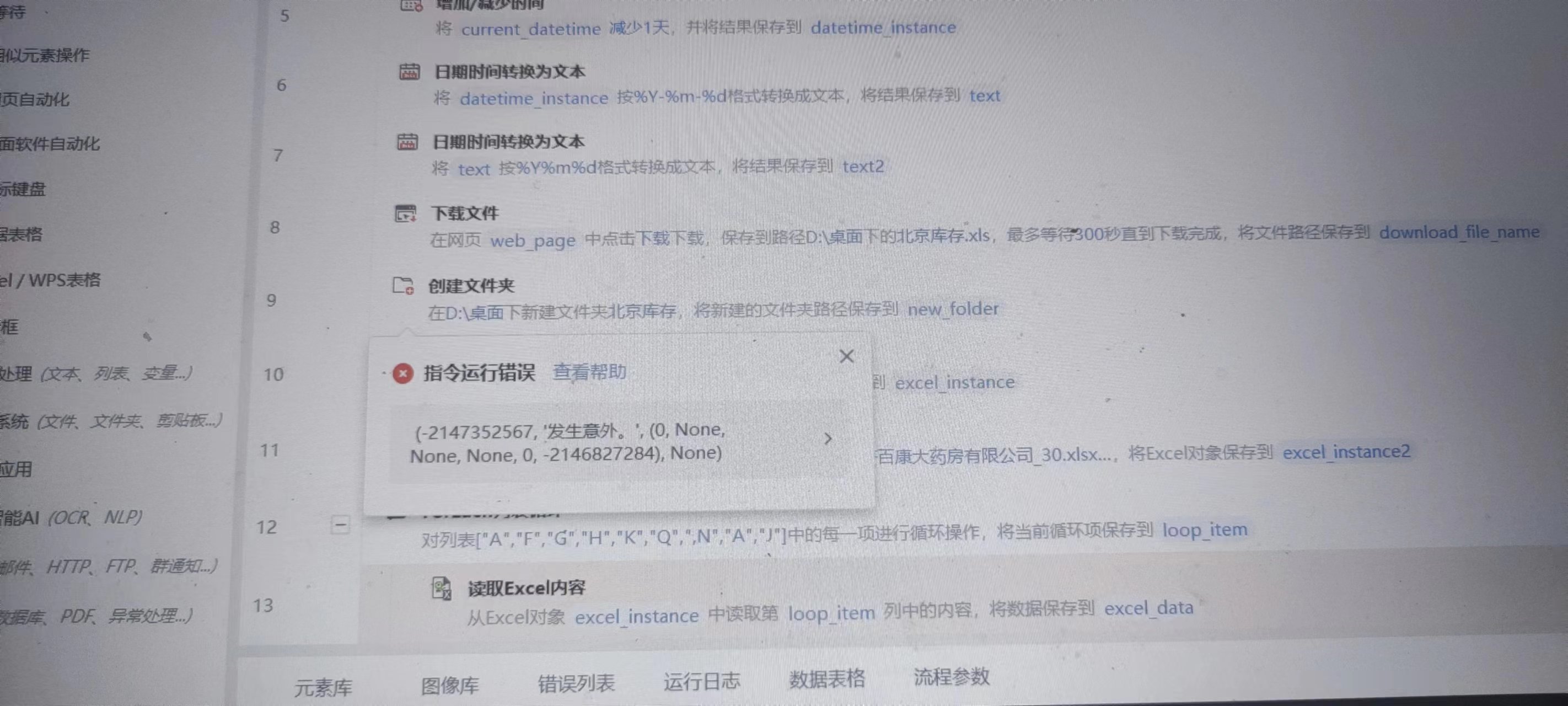Open the 运行日志 tab

[x=701, y=681]
